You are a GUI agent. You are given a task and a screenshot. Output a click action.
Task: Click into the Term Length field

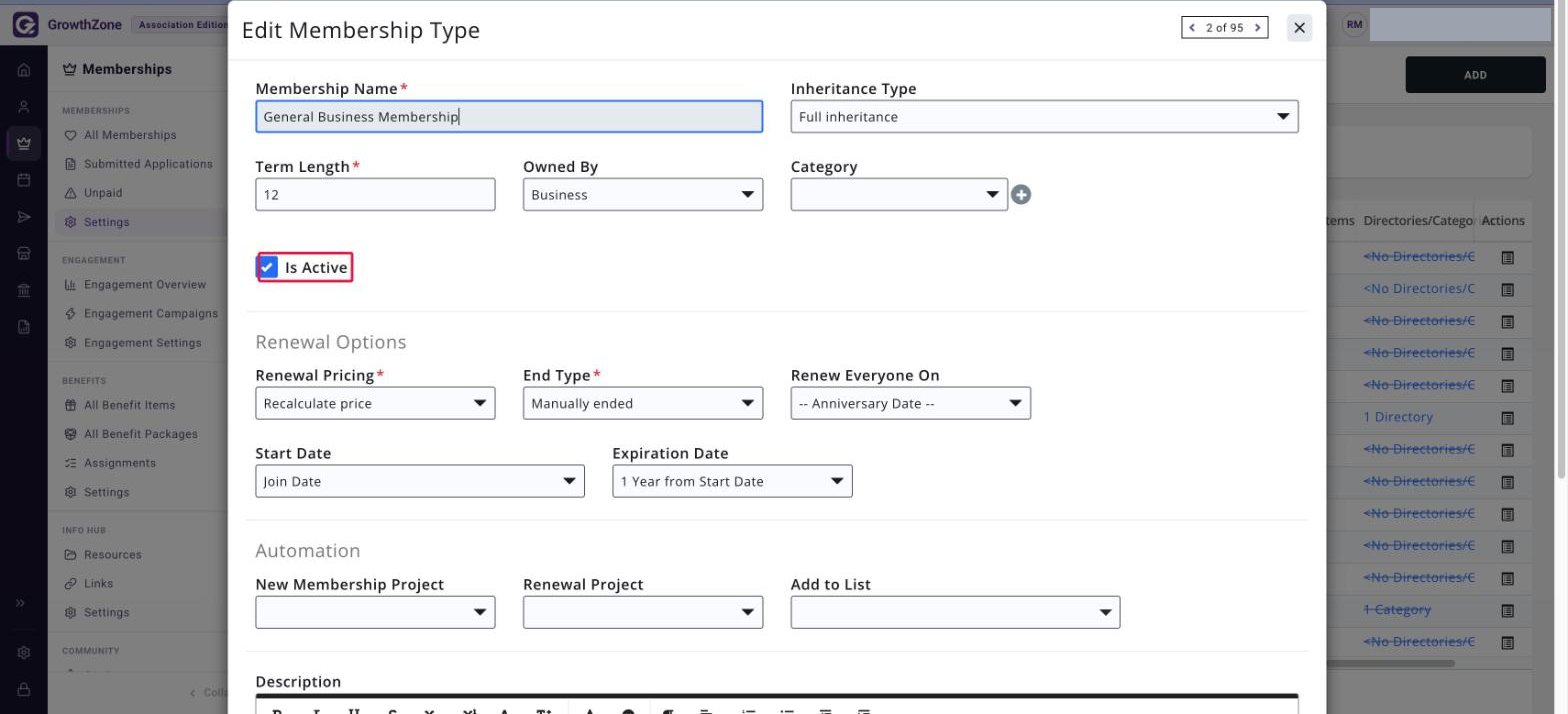[375, 195]
